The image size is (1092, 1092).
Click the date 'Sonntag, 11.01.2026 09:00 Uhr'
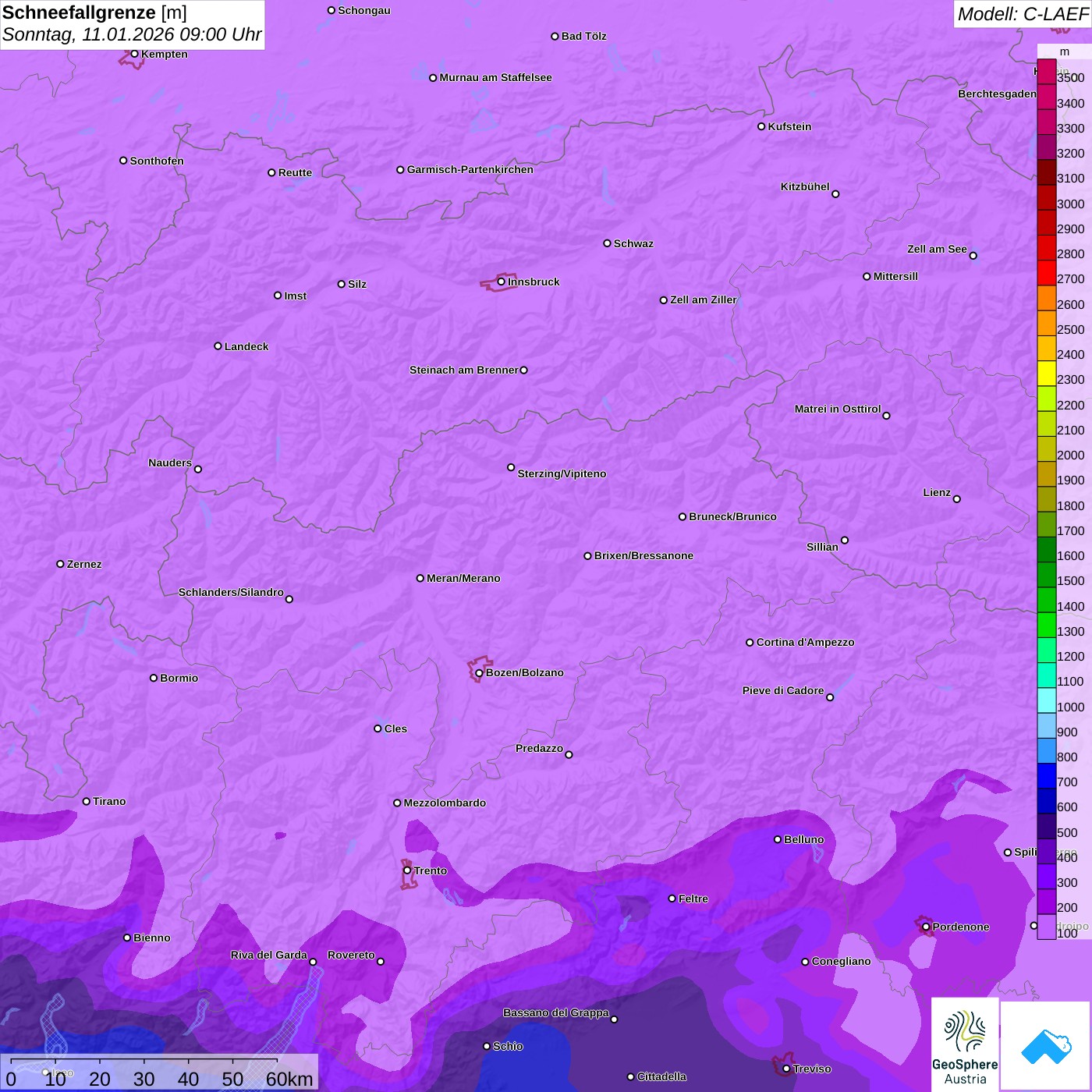[x=132, y=34]
